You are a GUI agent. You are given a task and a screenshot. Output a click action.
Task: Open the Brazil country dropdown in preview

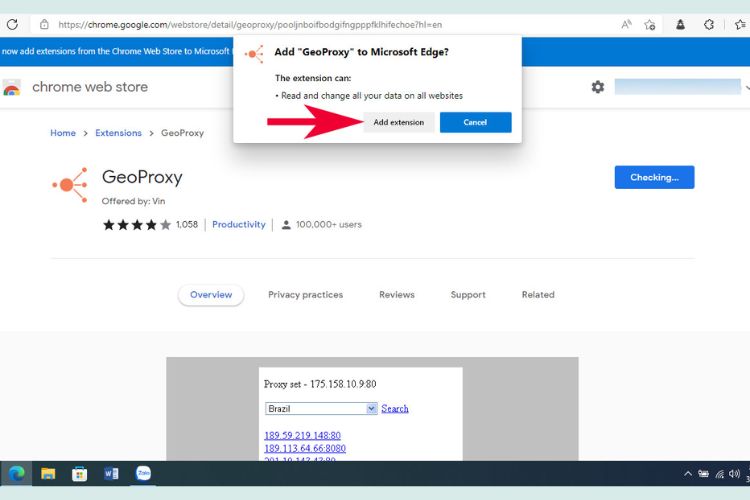[x=321, y=409]
